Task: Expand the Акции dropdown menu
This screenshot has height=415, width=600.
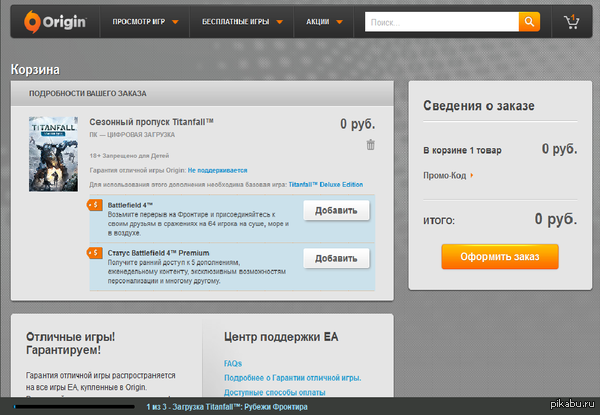Action: point(322,21)
